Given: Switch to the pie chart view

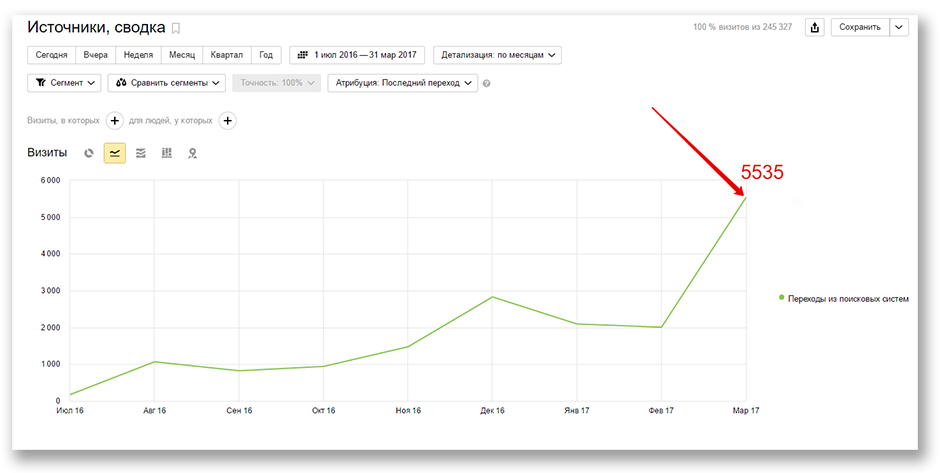Looking at the screenshot, I should (x=89, y=153).
